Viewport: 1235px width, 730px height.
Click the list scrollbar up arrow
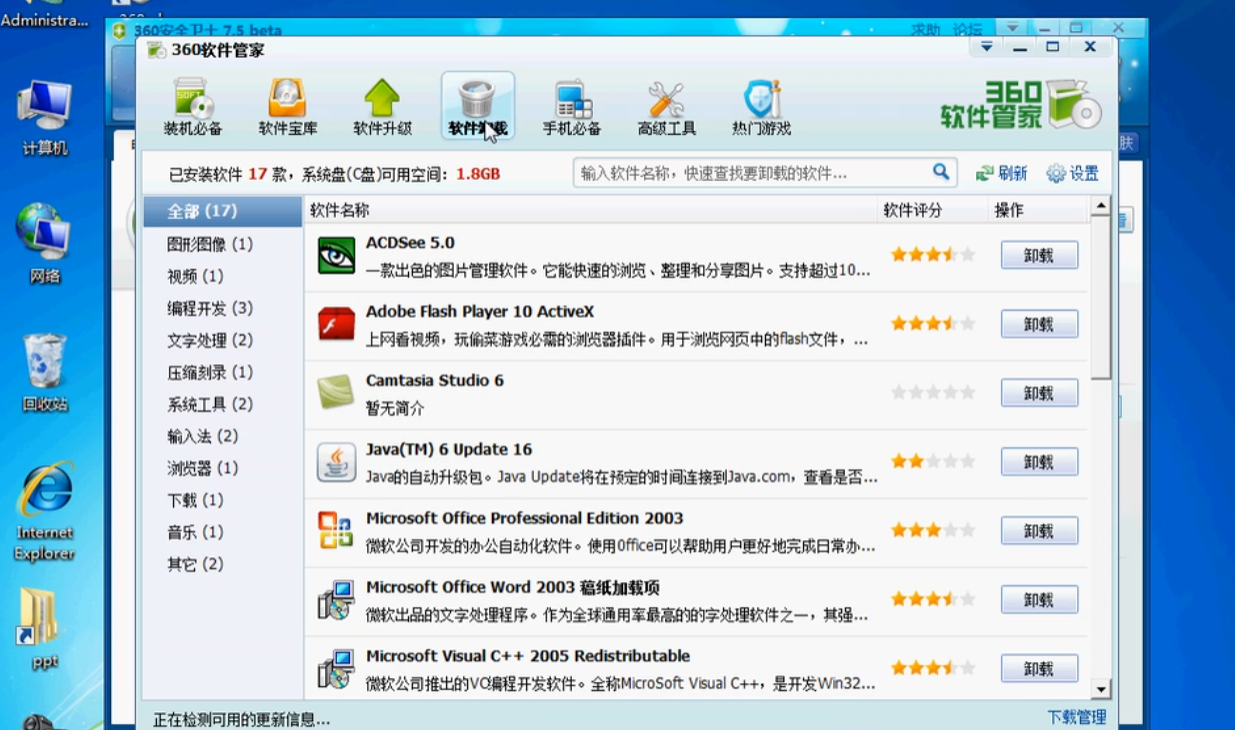click(1101, 207)
